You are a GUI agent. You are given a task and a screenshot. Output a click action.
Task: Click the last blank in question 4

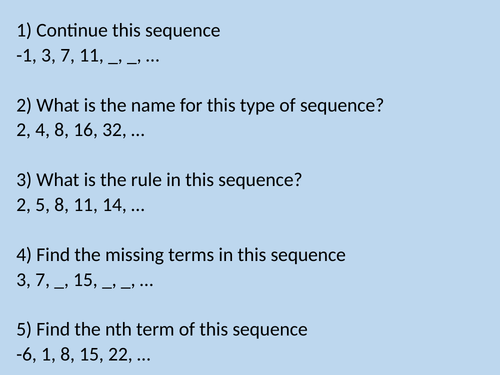click(x=126, y=286)
